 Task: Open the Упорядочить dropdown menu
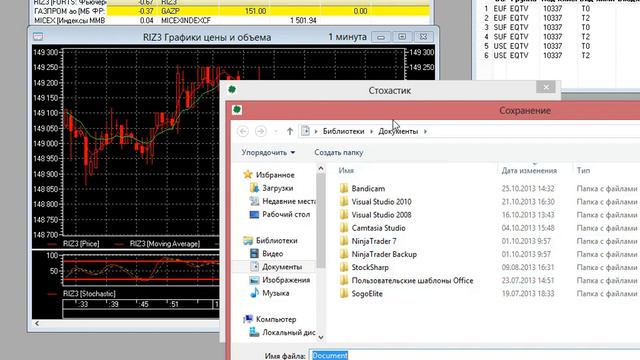(x=268, y=153)
